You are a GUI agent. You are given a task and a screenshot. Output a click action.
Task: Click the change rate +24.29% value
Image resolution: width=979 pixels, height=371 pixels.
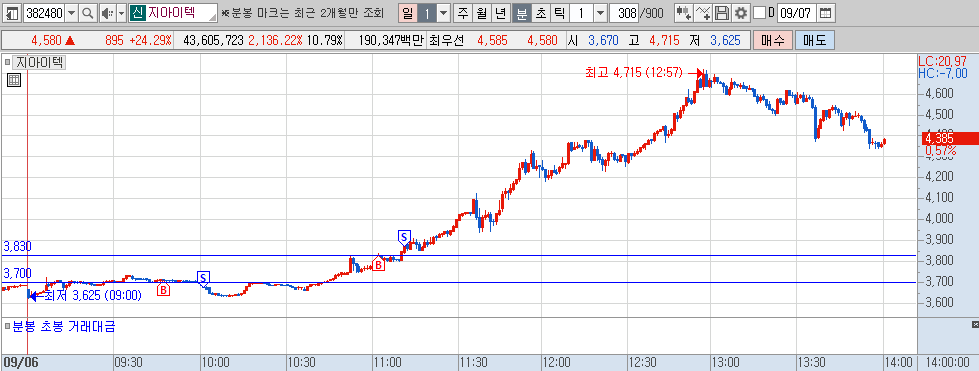(x=150, y=41)
